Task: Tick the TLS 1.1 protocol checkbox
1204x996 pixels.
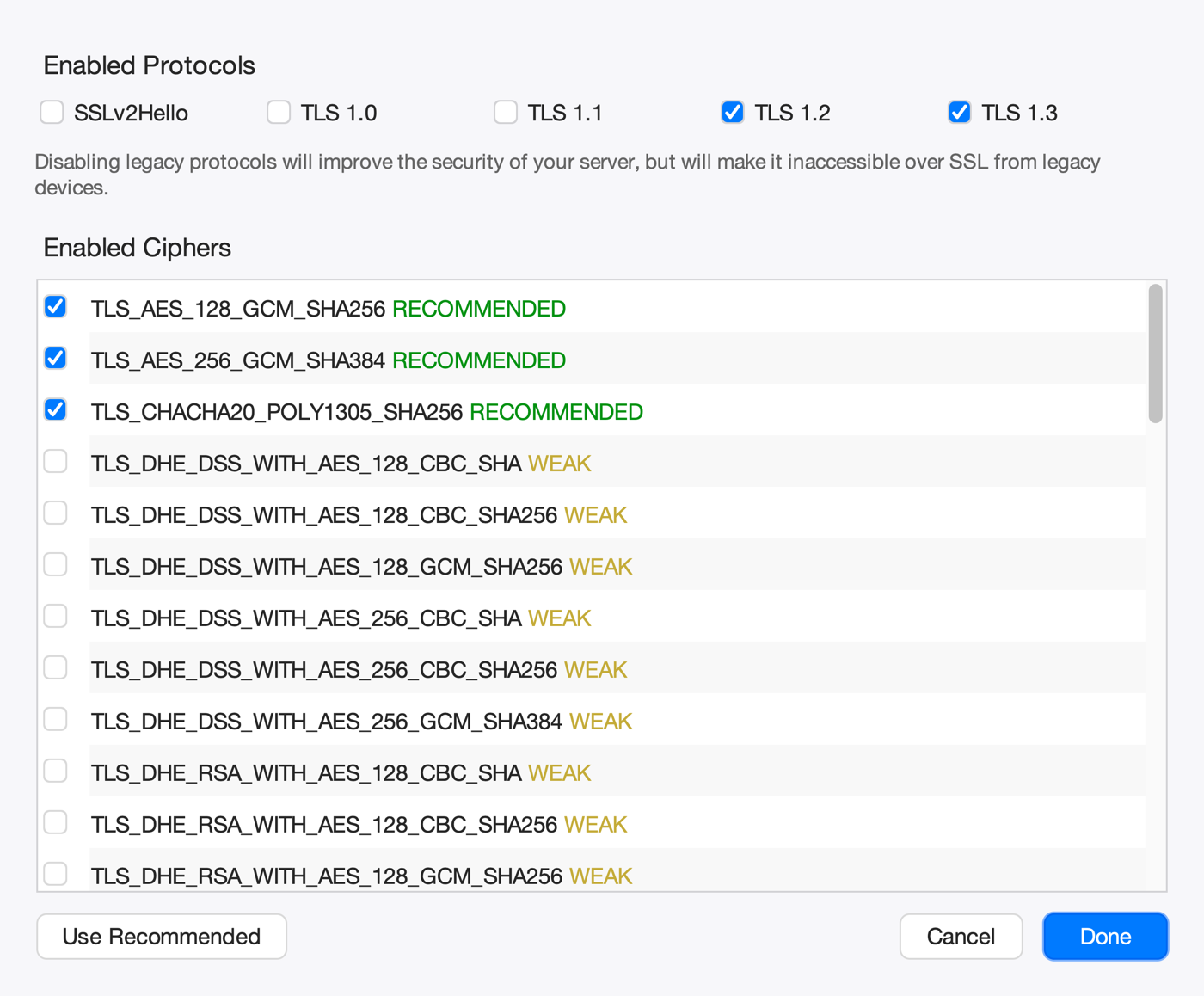Action: [x=506, y=112]
